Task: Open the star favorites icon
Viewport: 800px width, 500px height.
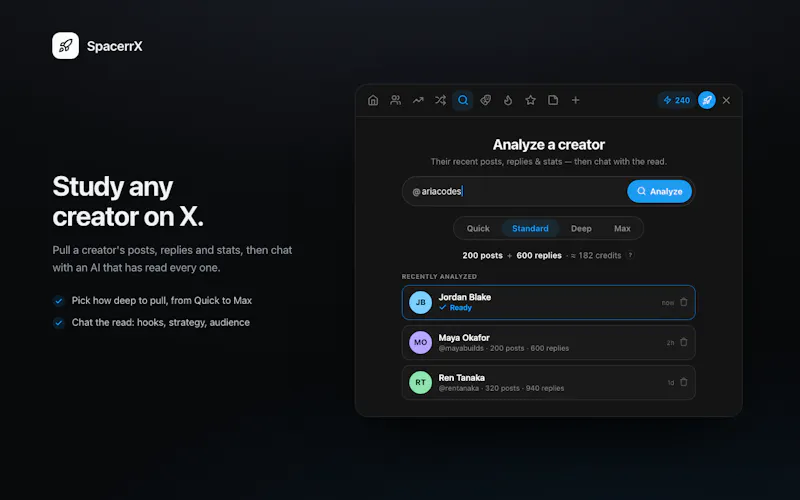Action: point(531,100)
